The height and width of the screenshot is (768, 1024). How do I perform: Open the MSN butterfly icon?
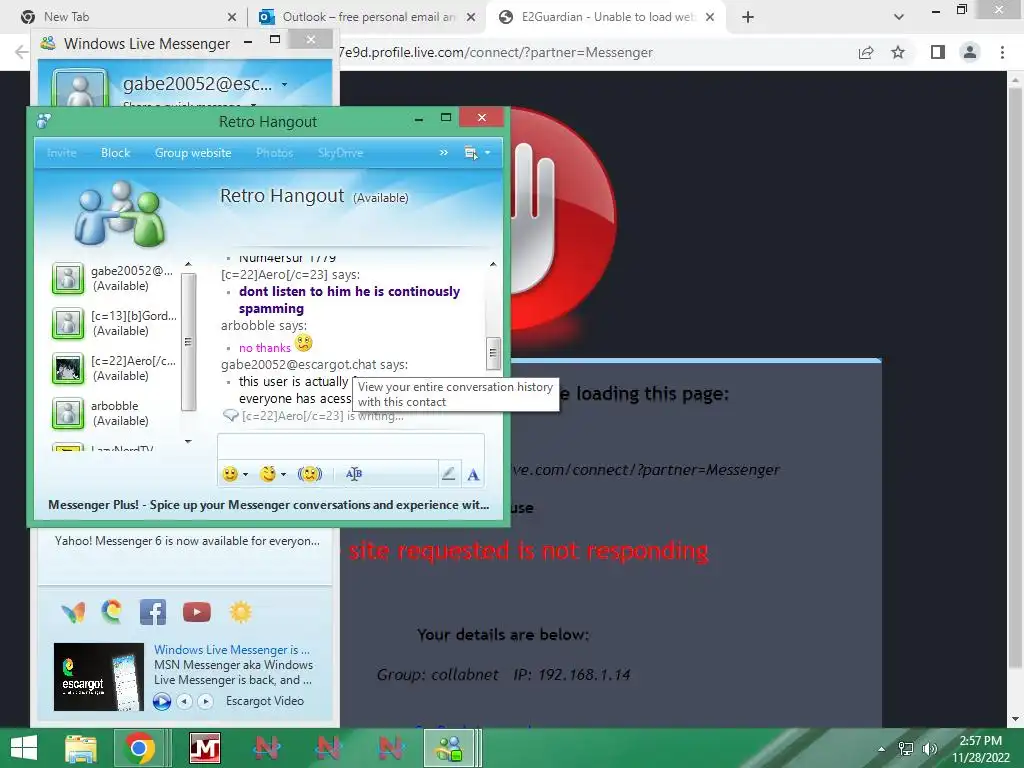tap(73, 613)
